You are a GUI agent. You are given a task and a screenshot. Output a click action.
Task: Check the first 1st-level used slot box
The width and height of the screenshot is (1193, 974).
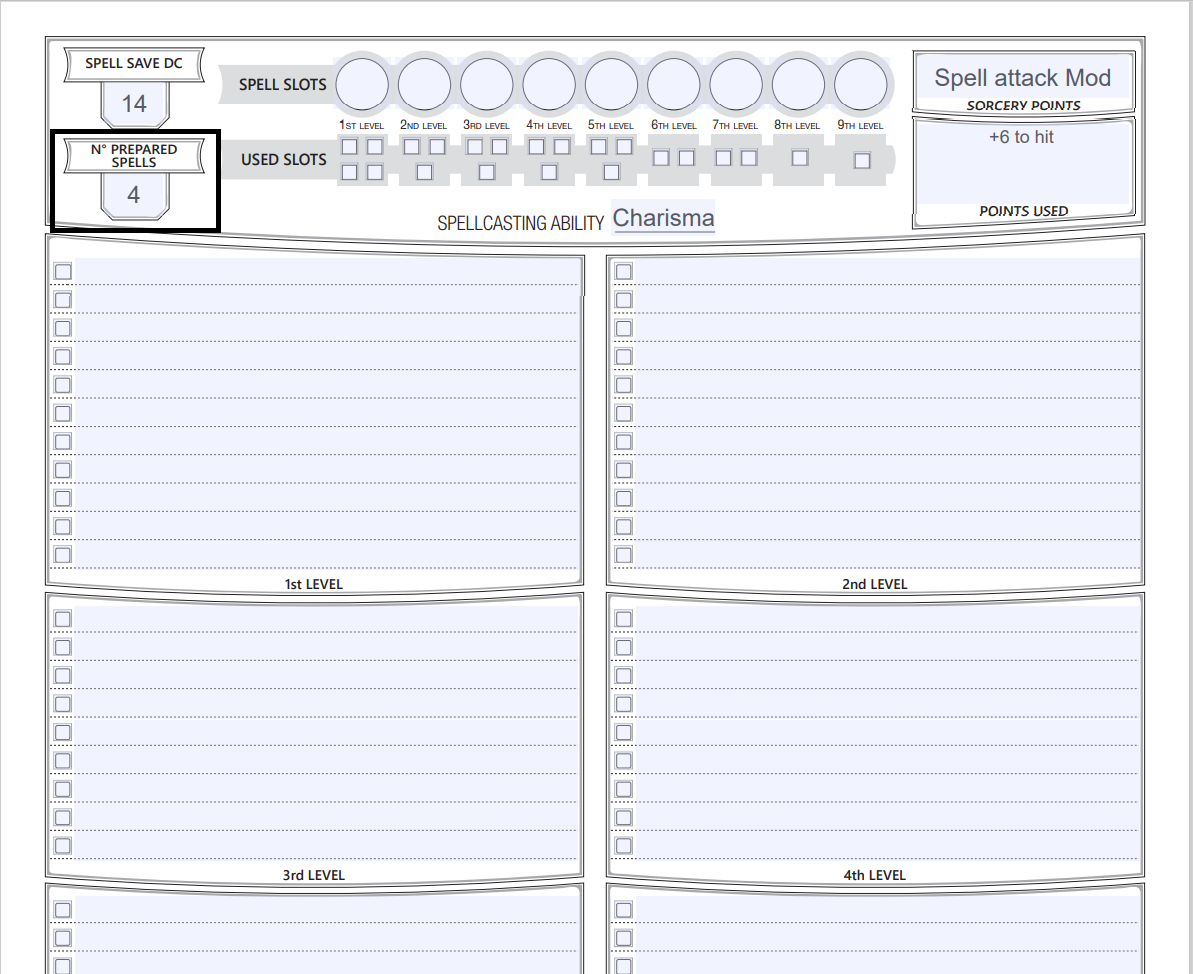pyautogui.click(x=349, y=145)
